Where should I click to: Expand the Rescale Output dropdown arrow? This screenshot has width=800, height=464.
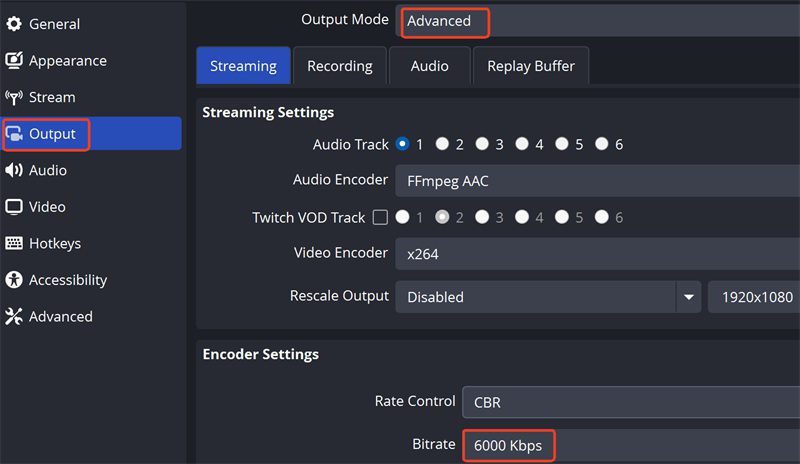[688, 297]
